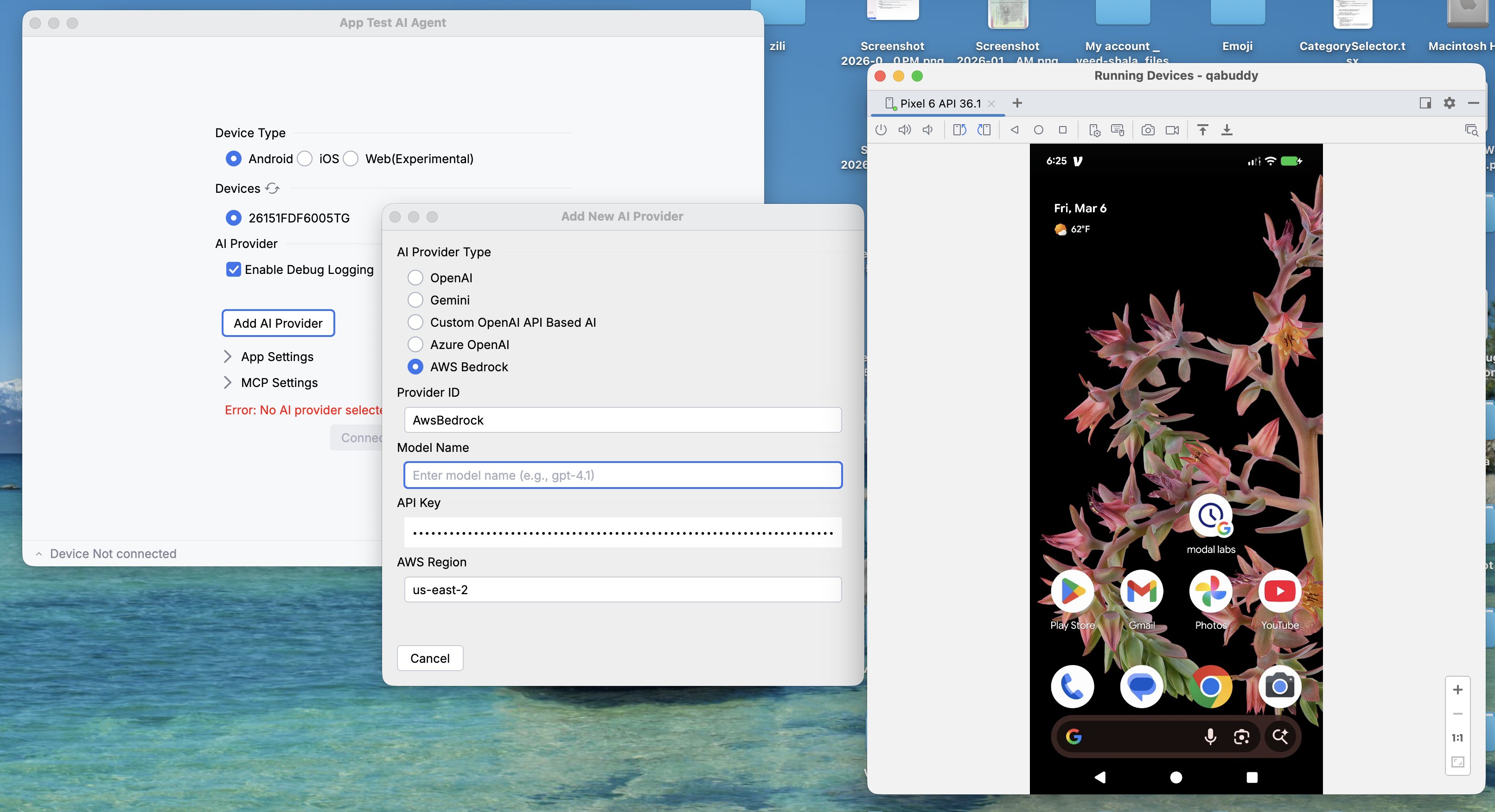Take an emulator screenshot with camera icon
The image size is (1495, 812).
pos(1147,130)
